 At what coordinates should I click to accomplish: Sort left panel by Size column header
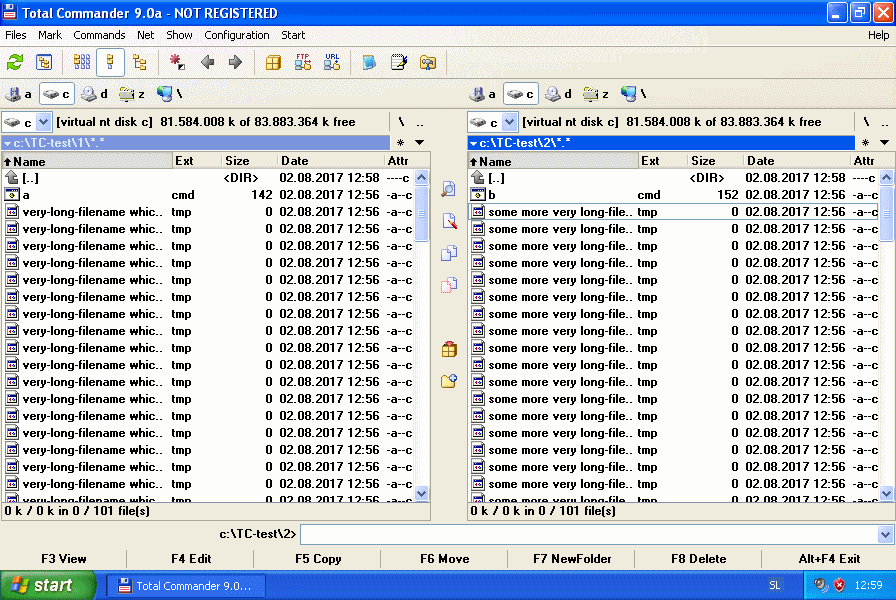click(x=249, y=161)
